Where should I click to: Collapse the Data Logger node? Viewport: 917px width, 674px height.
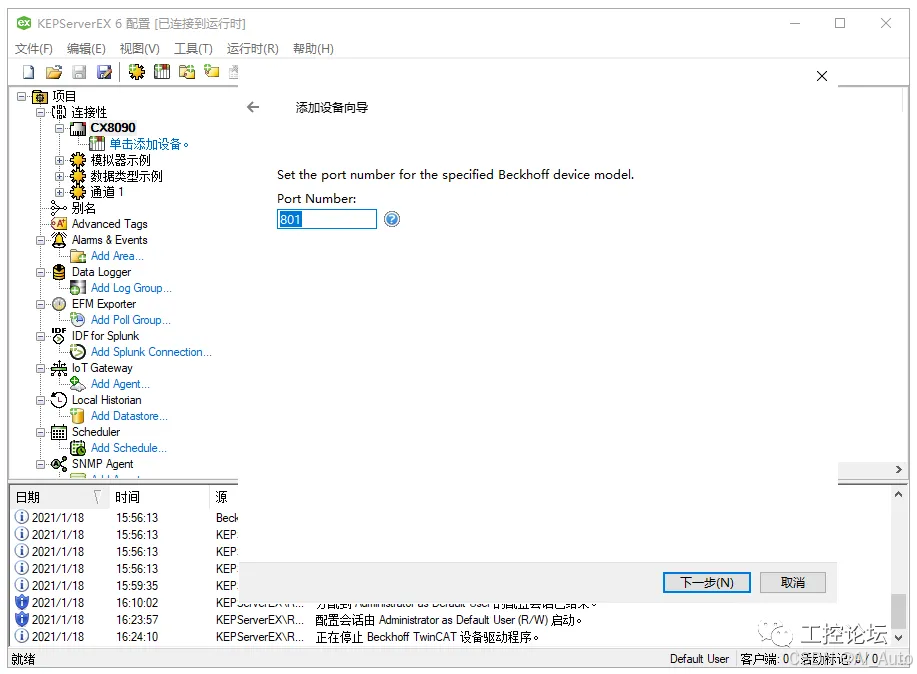40,272
